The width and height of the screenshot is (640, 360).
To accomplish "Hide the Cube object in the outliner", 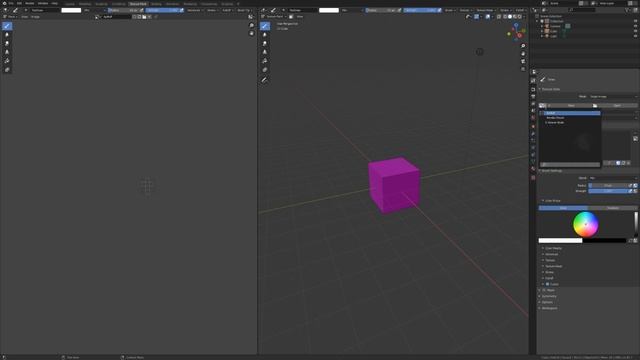I will pos(635,31).
